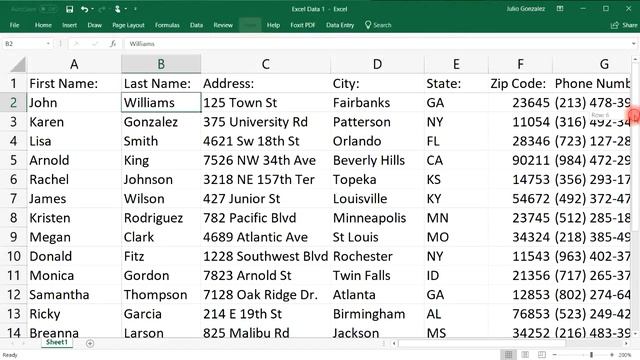The height and width of the screenshot is (360, 640).
Task: Switch to the Insert tab
Action: (x=69, y=25)
